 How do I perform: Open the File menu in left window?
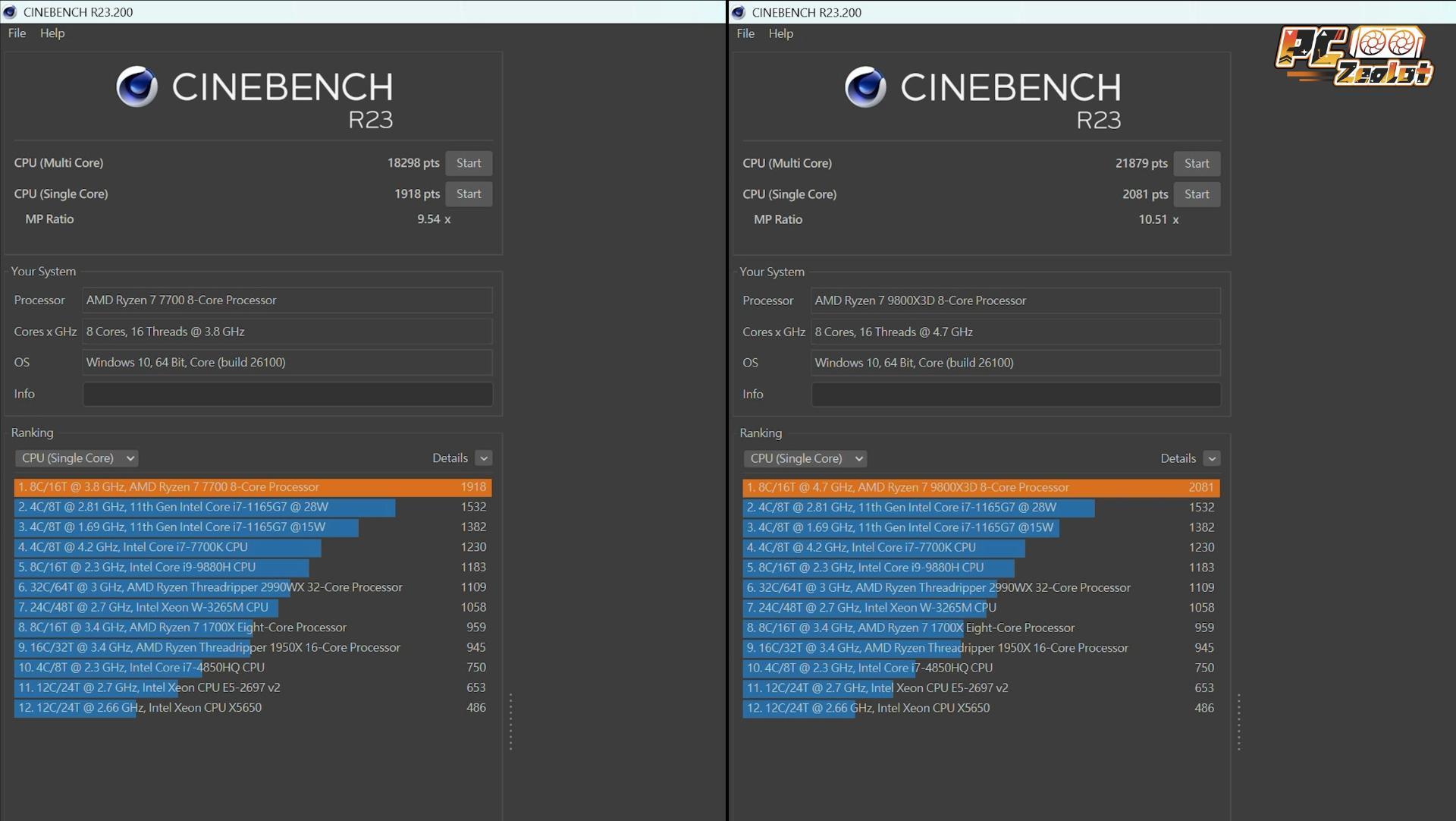pos(17,33)
